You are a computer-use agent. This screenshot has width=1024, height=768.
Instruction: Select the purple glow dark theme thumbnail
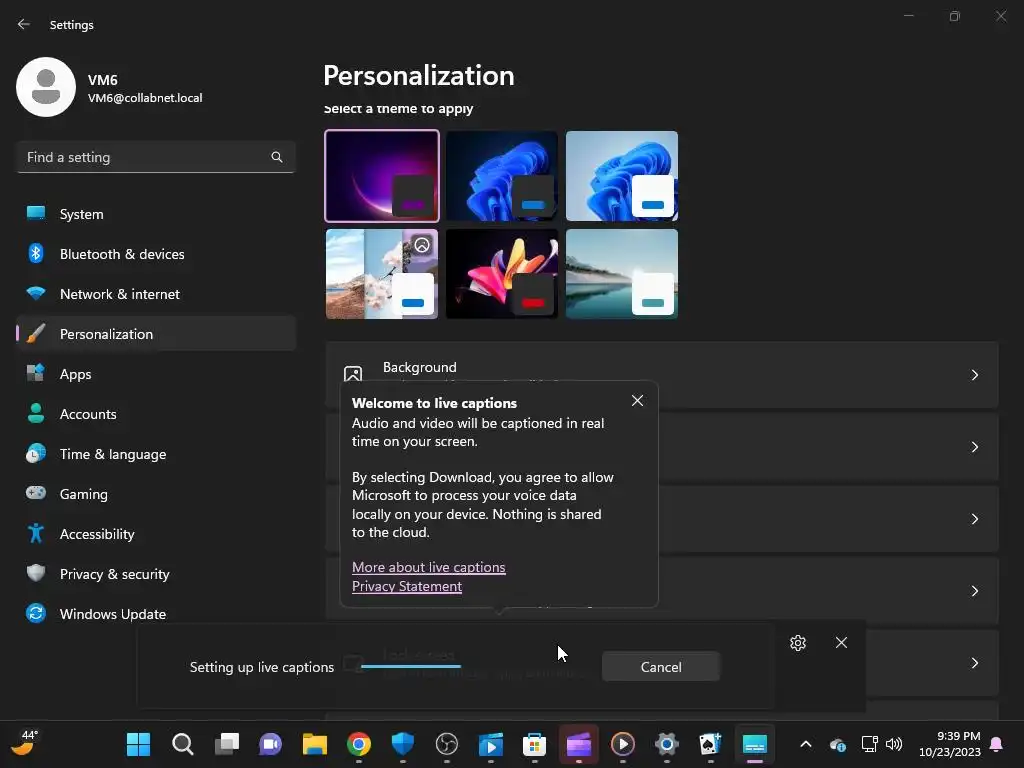[x=382, y=176]
